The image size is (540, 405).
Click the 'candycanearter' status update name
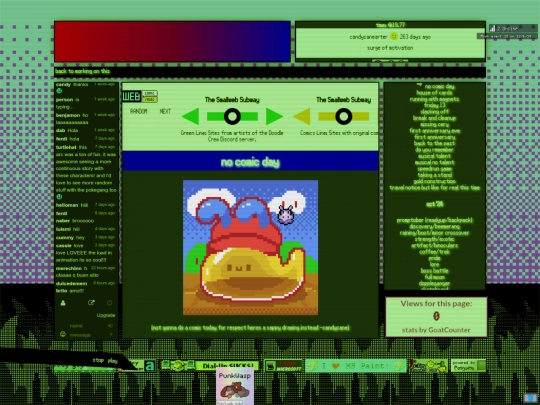pos(368,37)
